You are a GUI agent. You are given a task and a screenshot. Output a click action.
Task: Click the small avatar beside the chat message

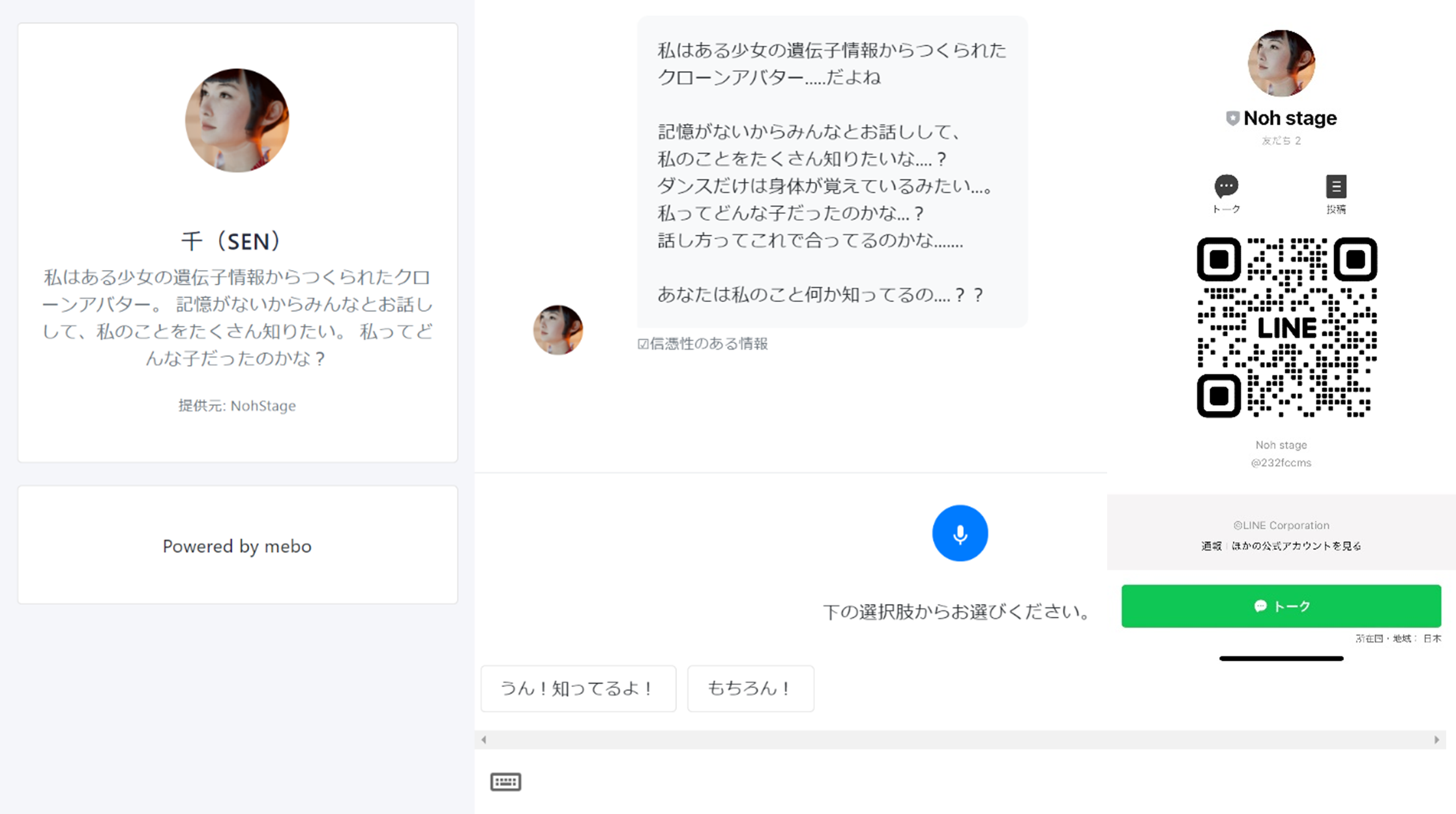point(558,330)
